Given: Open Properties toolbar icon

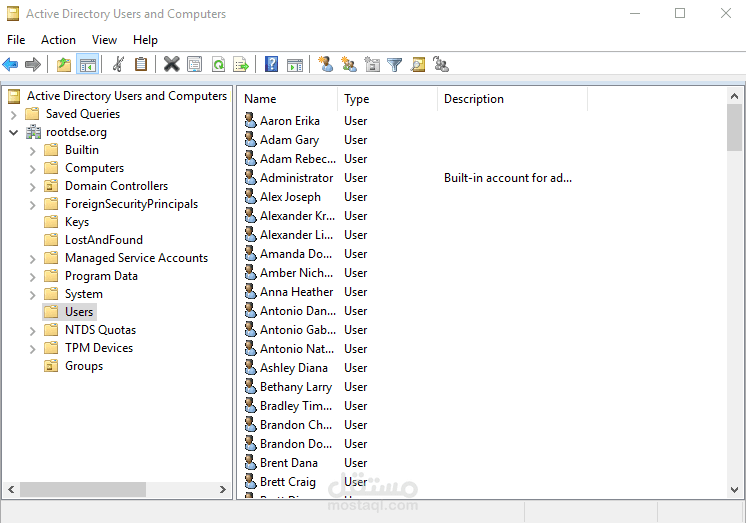Looking at the screenshot, I should 195,64.
